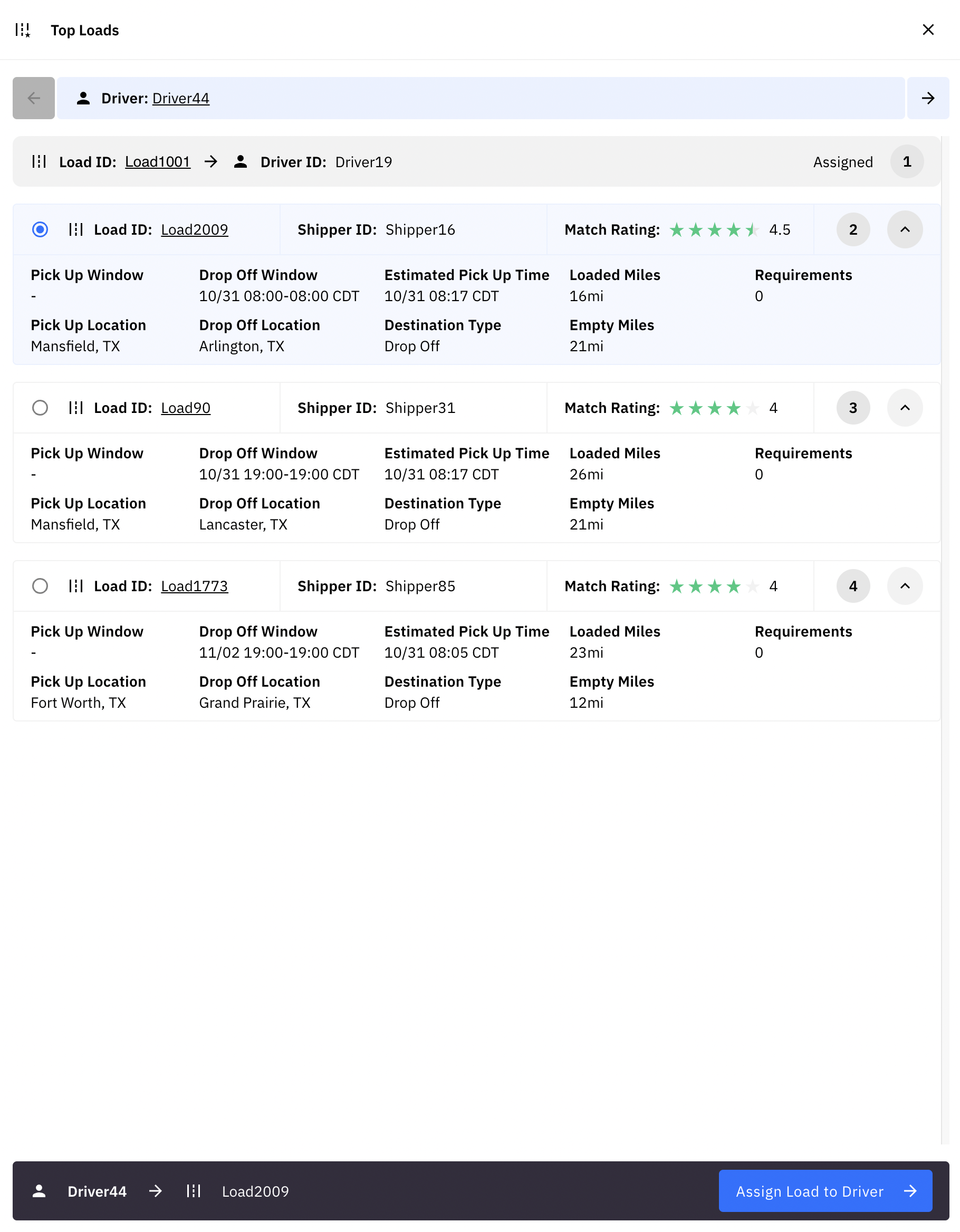Click the load icon beside Load2009

76,229
